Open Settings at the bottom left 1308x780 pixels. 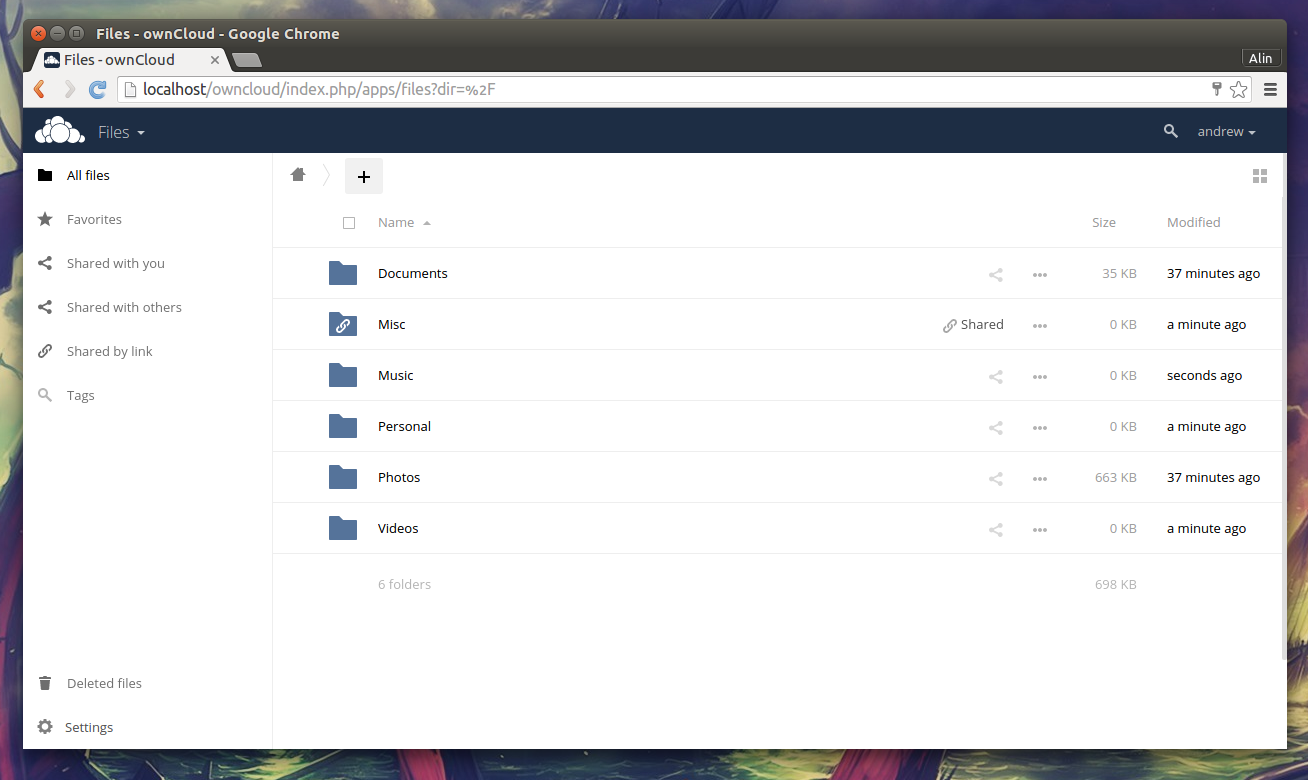[89, 727]
